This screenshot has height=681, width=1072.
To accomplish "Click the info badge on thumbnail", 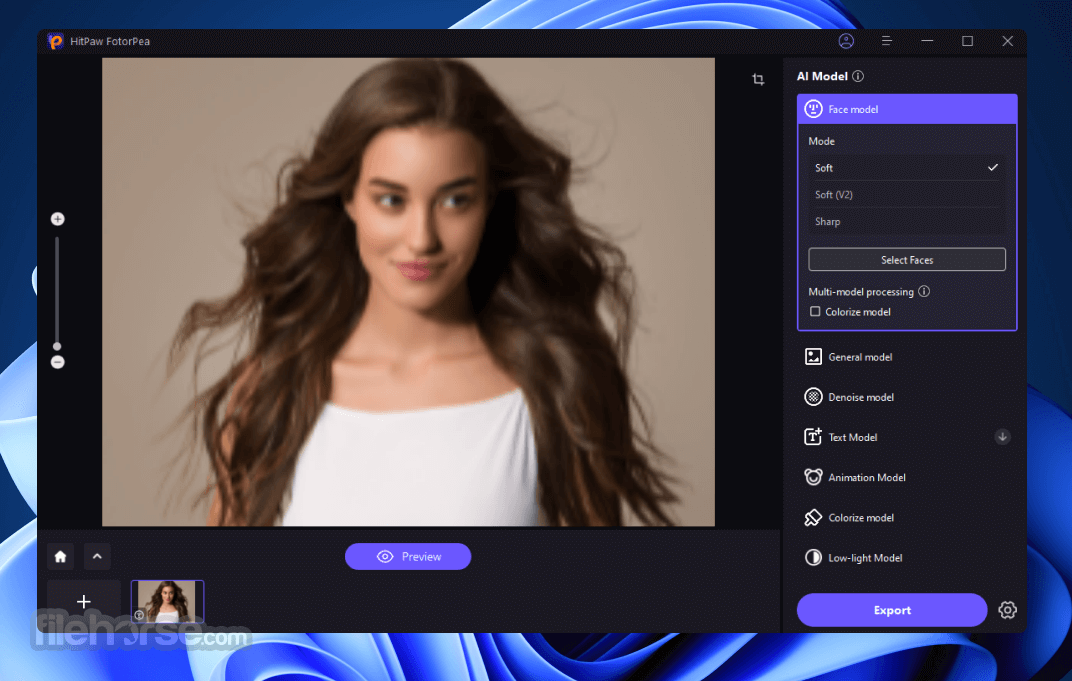I will pos(139,615).
